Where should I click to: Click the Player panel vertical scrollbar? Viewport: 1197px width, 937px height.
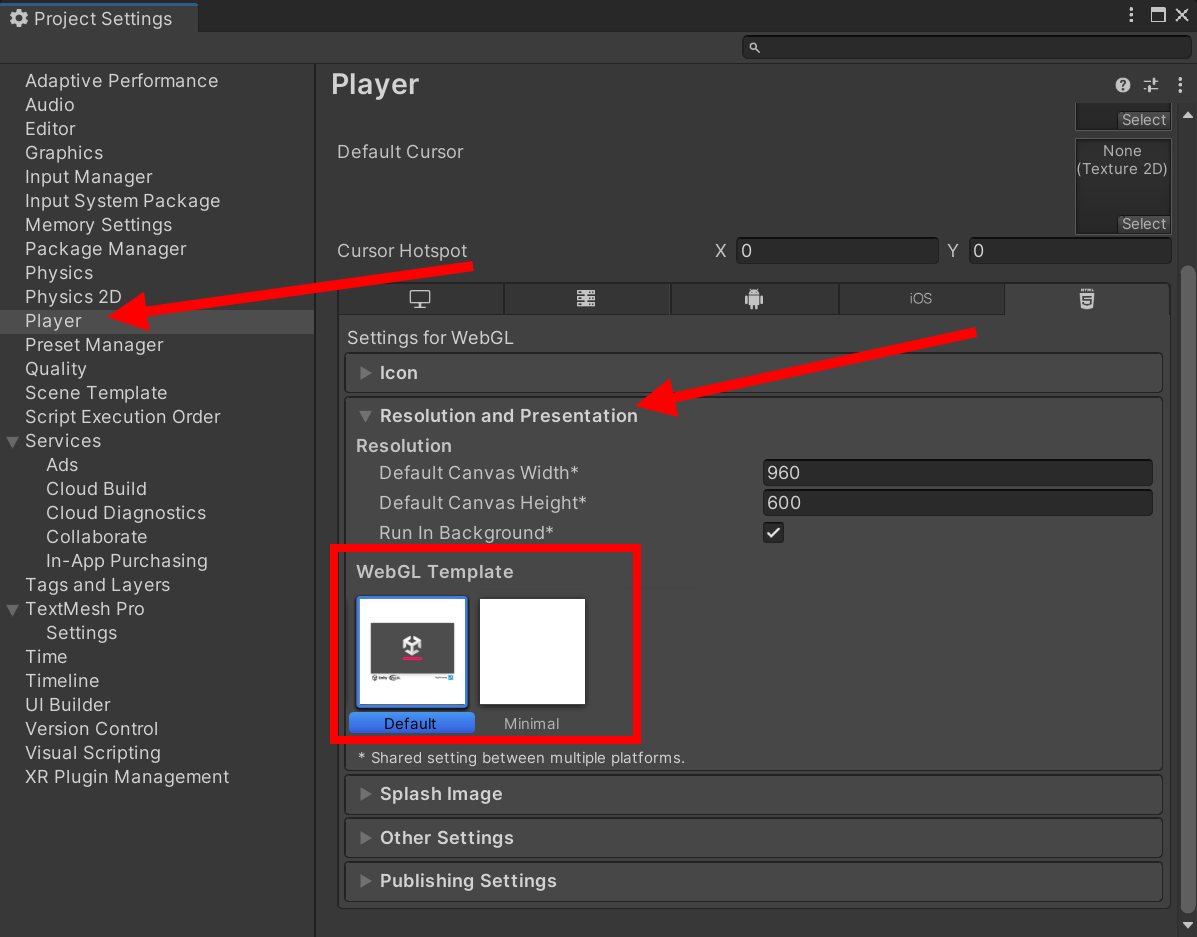tap(1187, 588)
